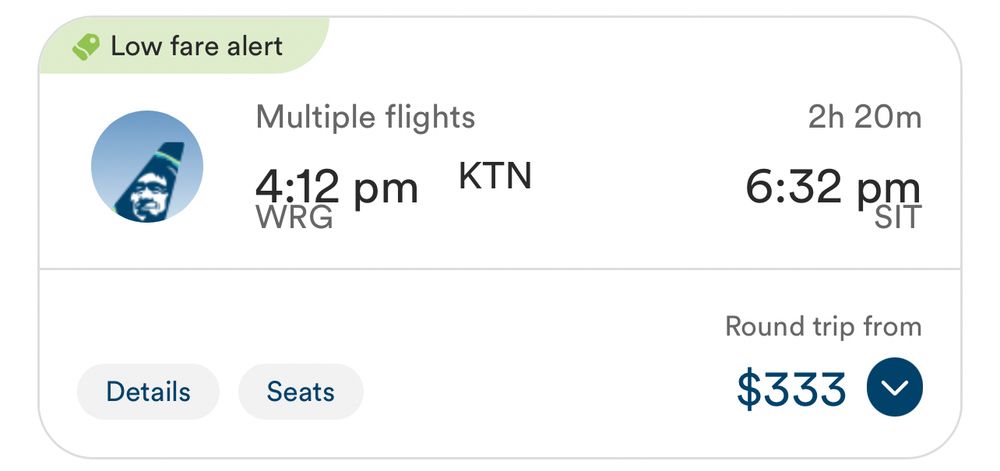
Task: Click the KTN layover airport code
Action: click(495, 176)
